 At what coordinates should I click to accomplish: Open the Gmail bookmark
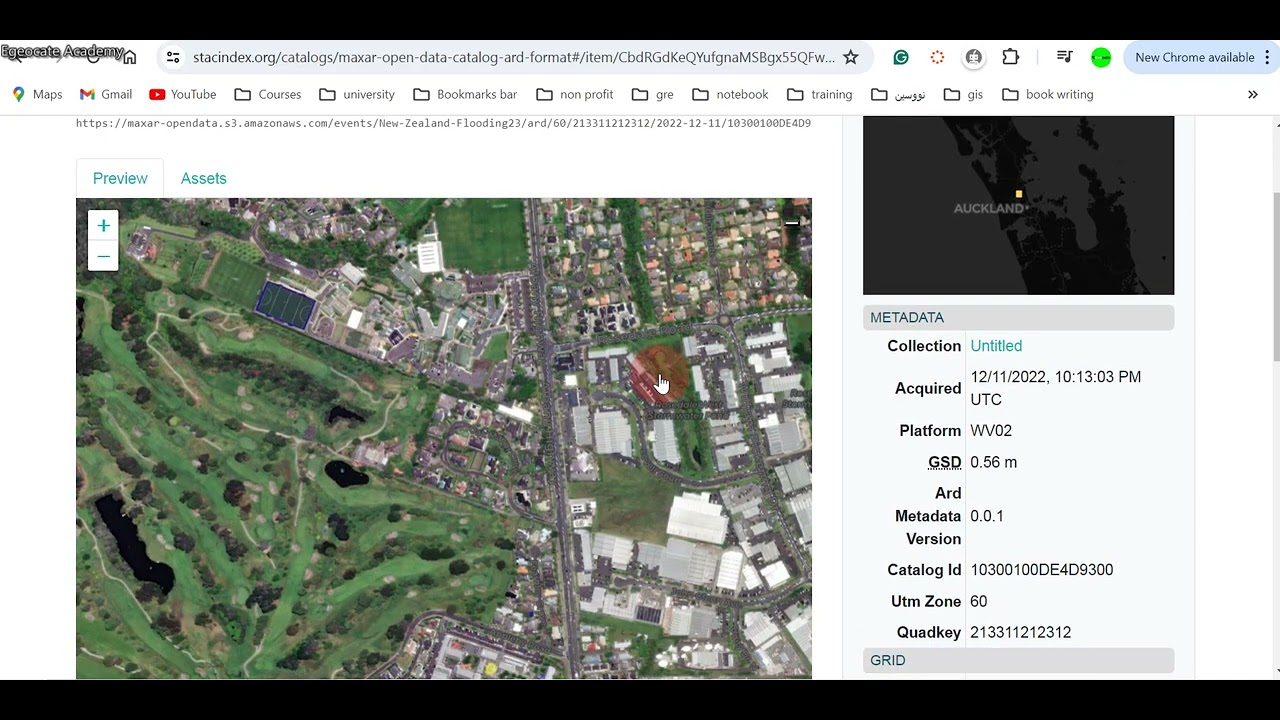[x=106, y=95]
